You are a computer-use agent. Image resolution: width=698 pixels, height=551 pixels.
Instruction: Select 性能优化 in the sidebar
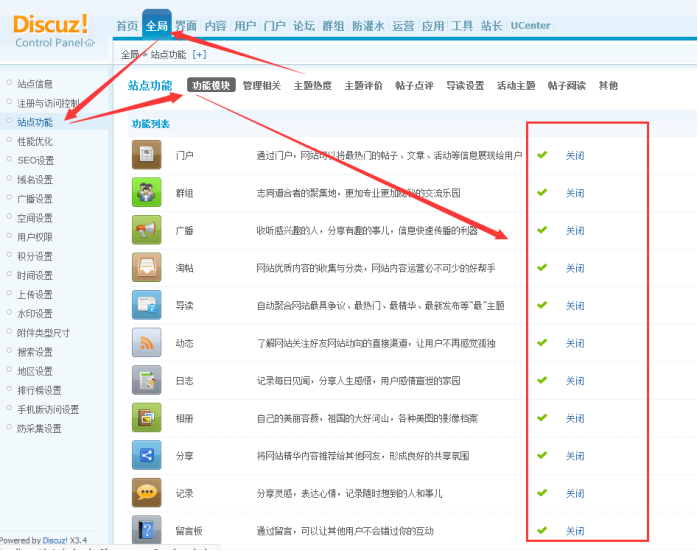click(35, 142)
